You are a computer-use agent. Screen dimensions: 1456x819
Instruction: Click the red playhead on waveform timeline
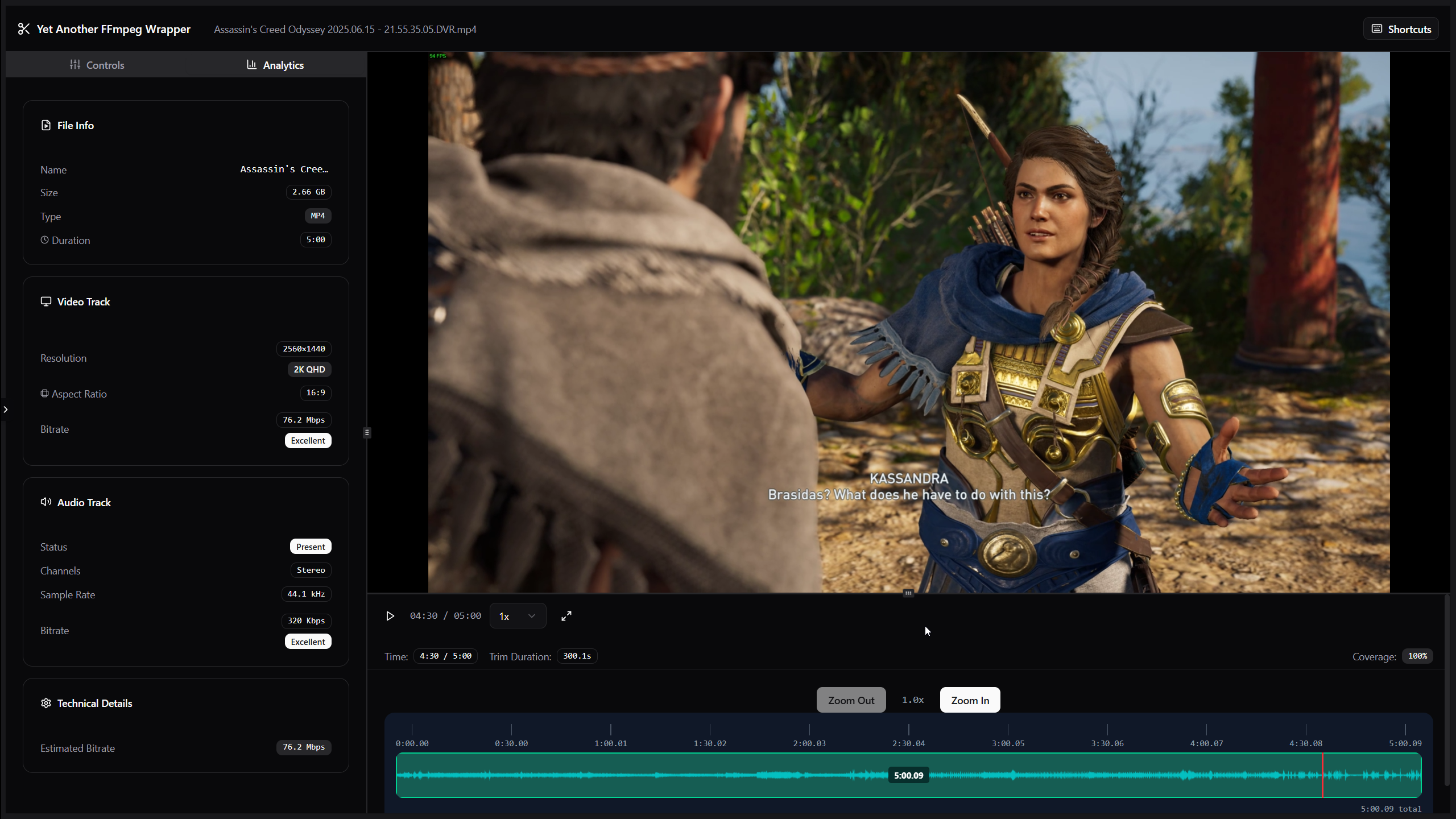pos(1322,775)
